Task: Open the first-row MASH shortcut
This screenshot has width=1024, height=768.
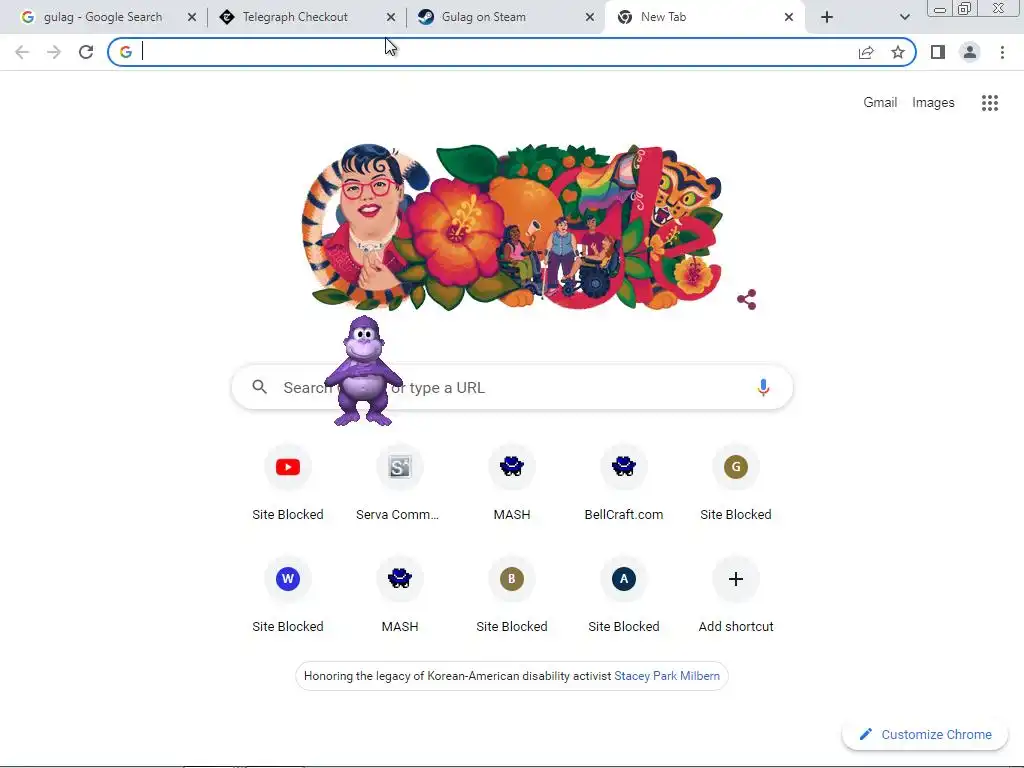Action: point(512,483)
